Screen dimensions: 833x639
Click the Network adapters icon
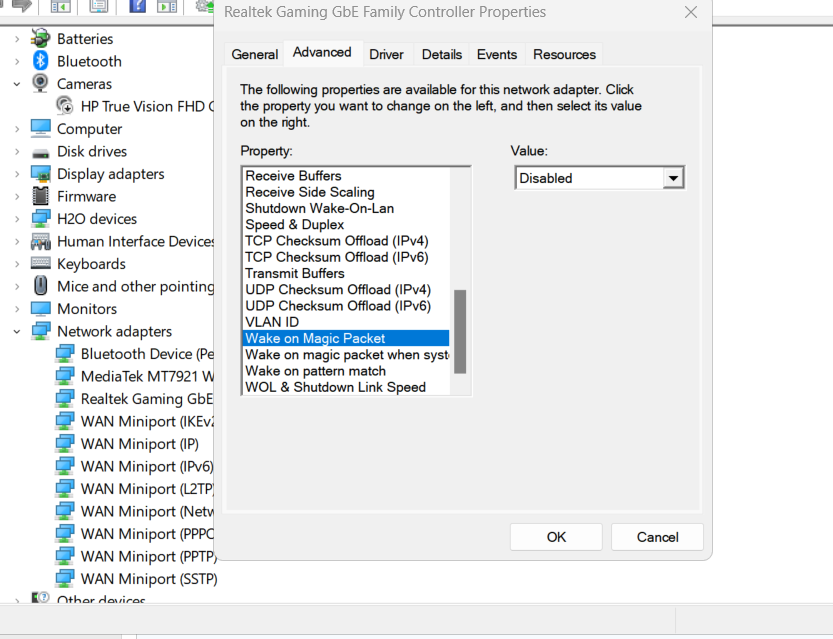[x=40, y=331]
